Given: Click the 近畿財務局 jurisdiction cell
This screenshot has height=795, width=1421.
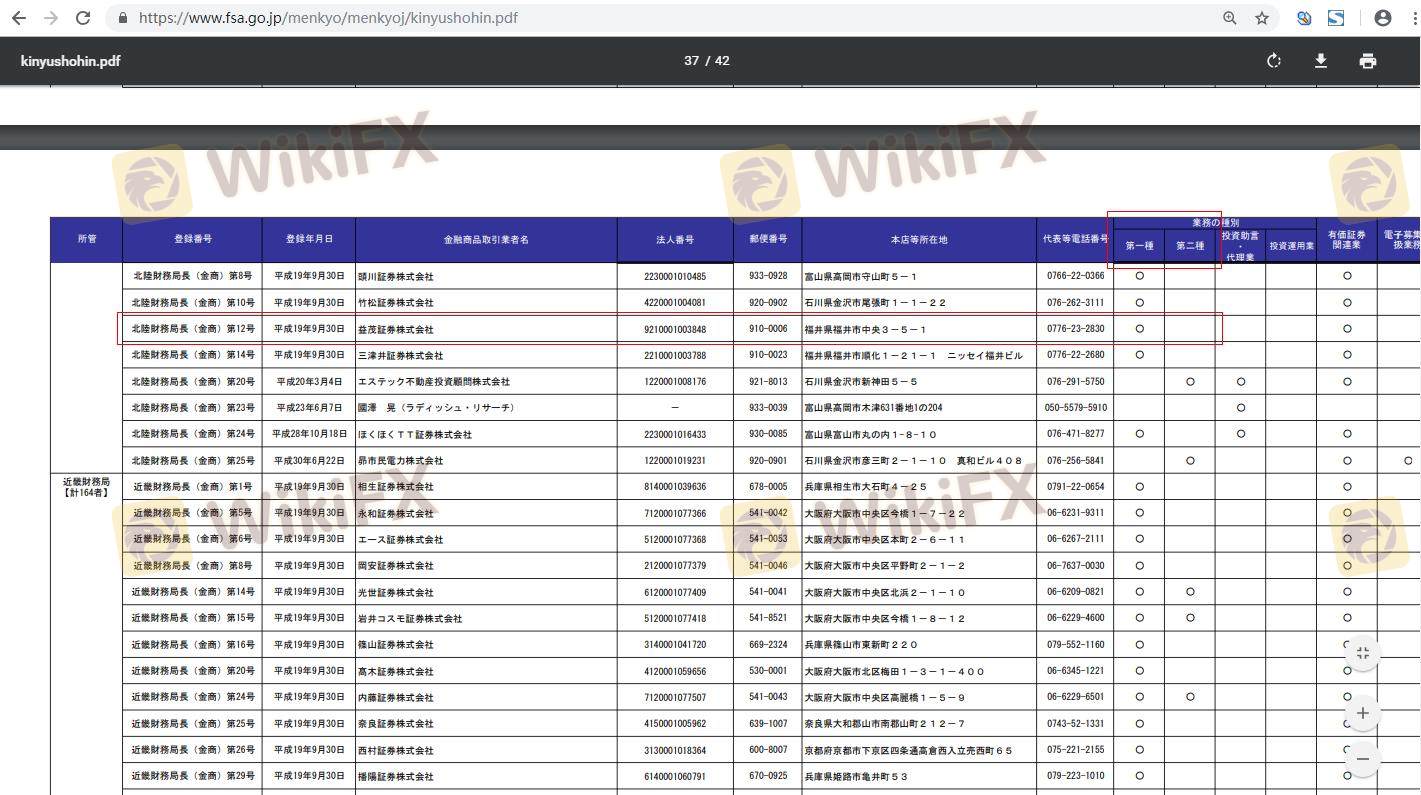Looking at the screenshot, I should [x=86, y=487].
